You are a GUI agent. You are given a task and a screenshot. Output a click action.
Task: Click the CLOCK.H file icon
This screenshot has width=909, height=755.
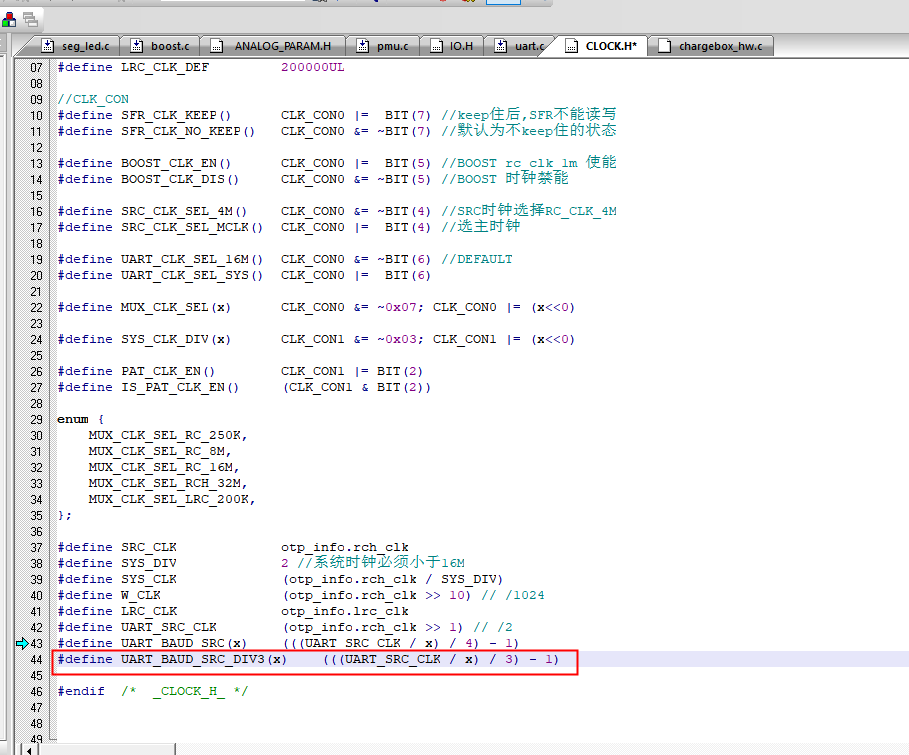tap(572, 46)
